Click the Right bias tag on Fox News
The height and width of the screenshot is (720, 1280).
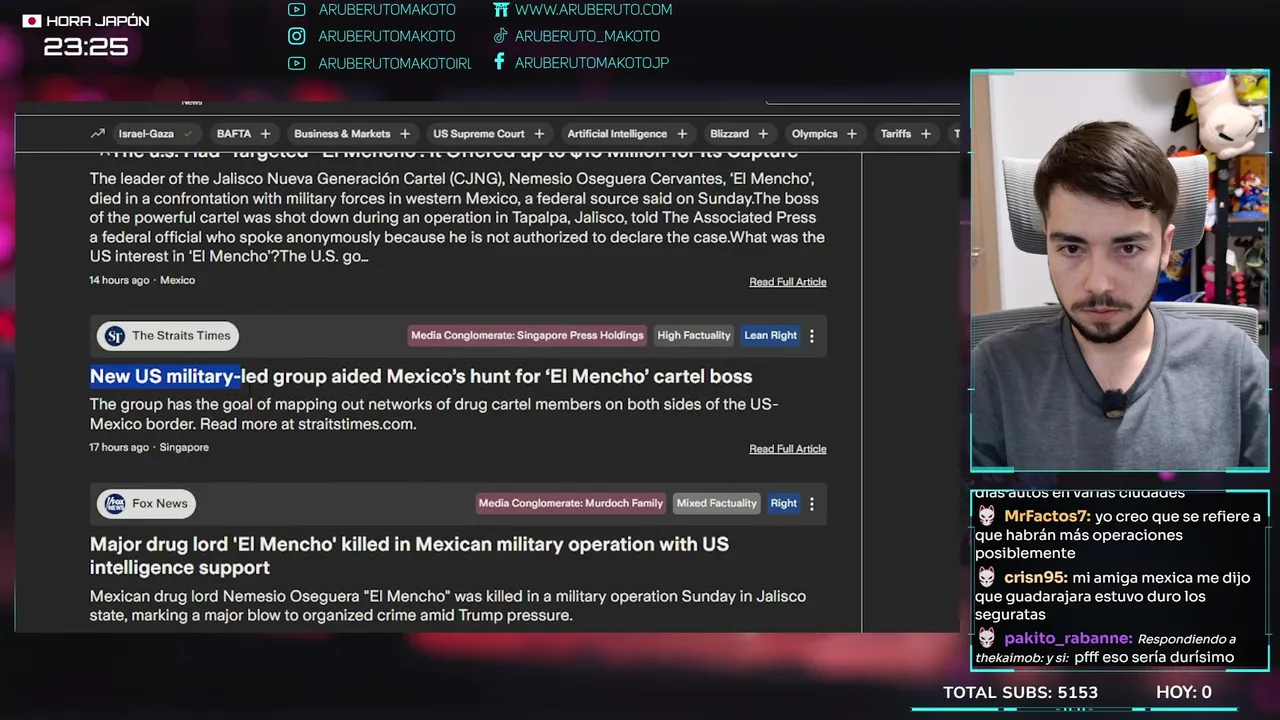pos(783,503)
